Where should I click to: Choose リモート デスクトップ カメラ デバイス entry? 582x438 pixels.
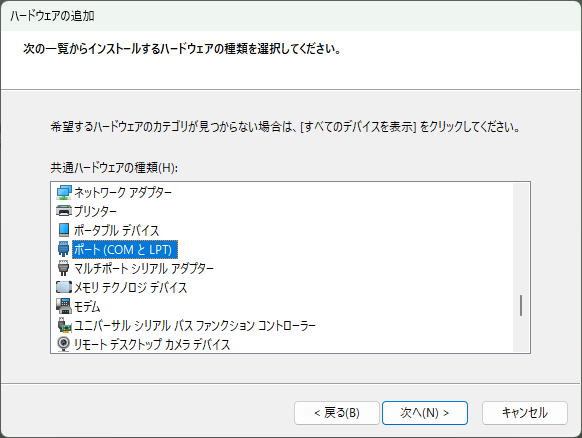coord(152,344)
